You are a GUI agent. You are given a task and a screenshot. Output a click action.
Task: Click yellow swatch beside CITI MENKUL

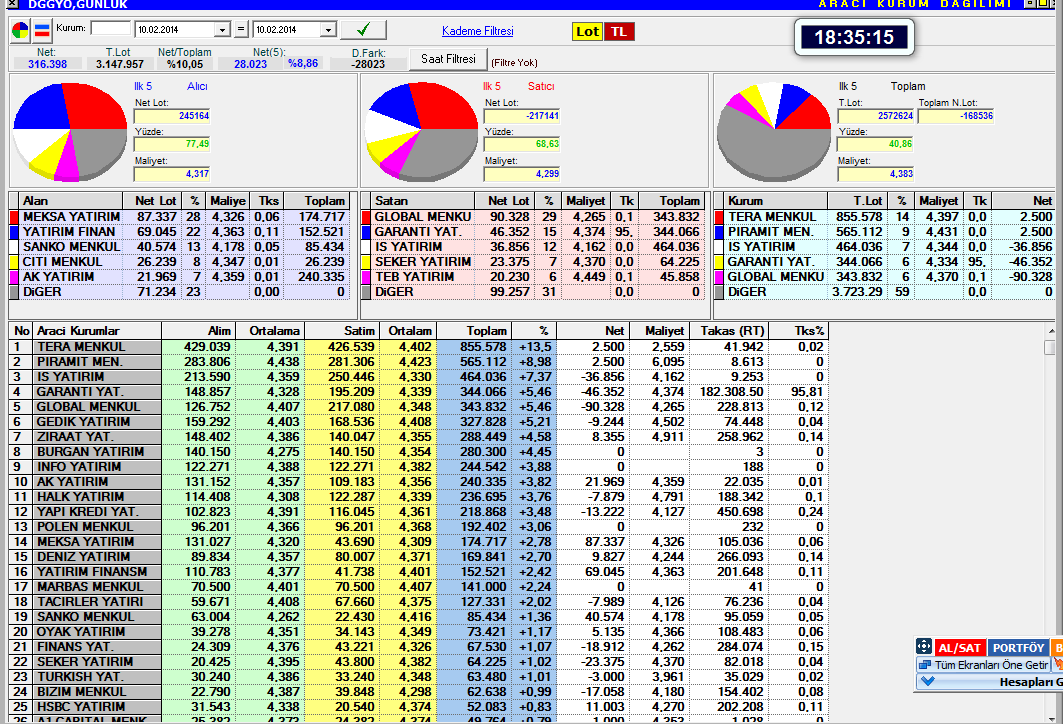(x=14, y=262)
